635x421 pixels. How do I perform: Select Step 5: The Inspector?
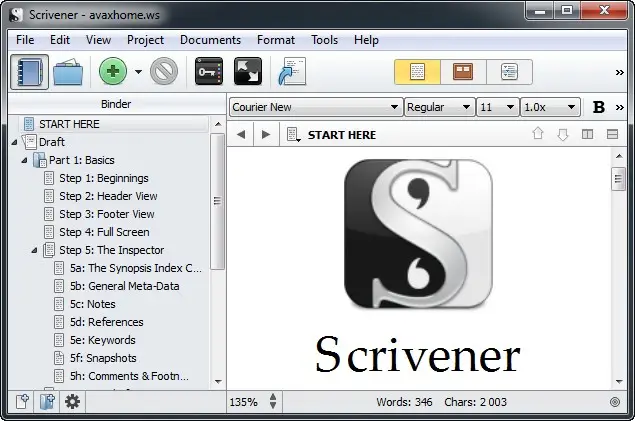point(111,250)
